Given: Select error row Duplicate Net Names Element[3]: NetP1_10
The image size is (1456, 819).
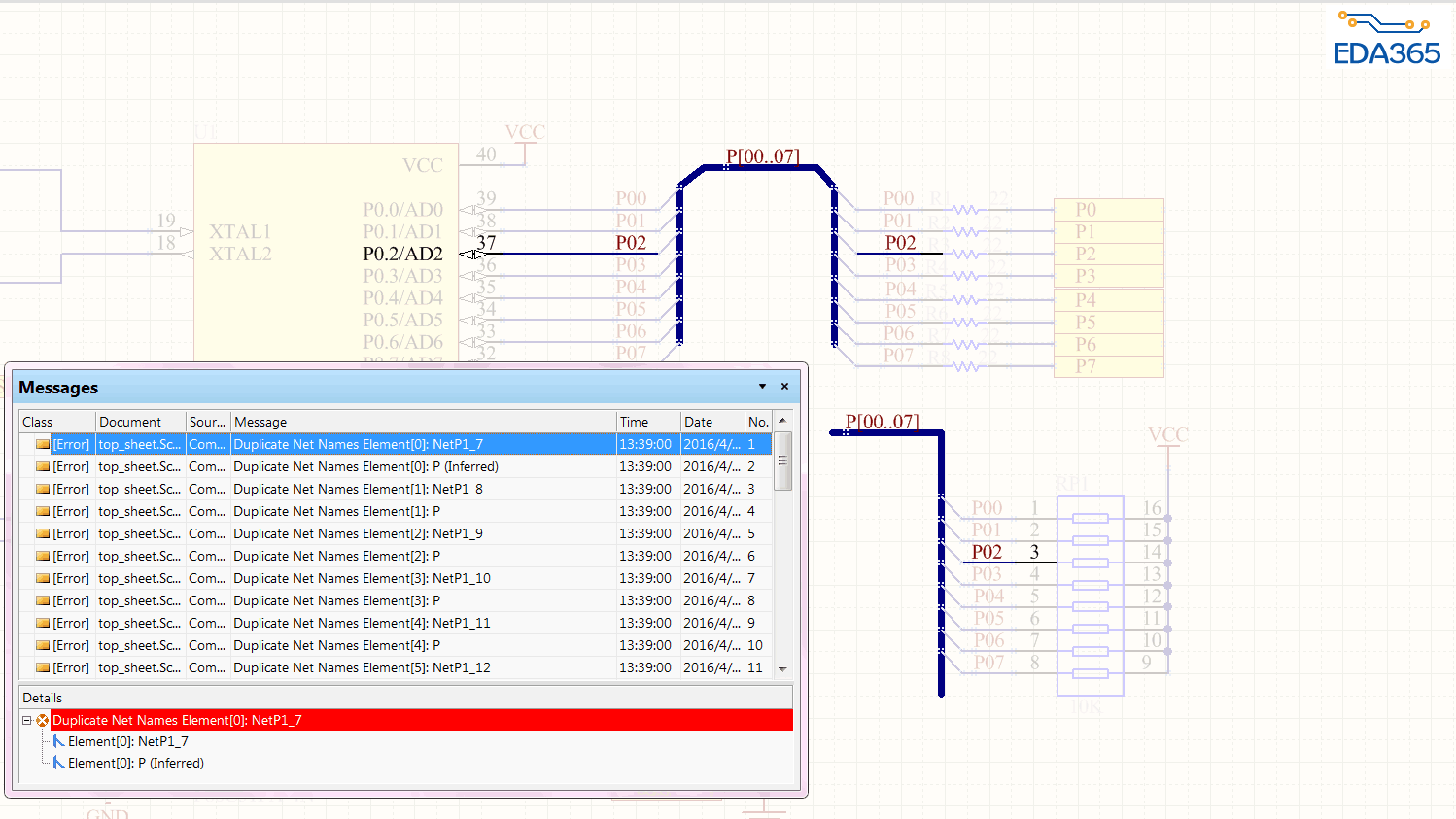Looking at the screenshot, I should click(x=362, y=579).
